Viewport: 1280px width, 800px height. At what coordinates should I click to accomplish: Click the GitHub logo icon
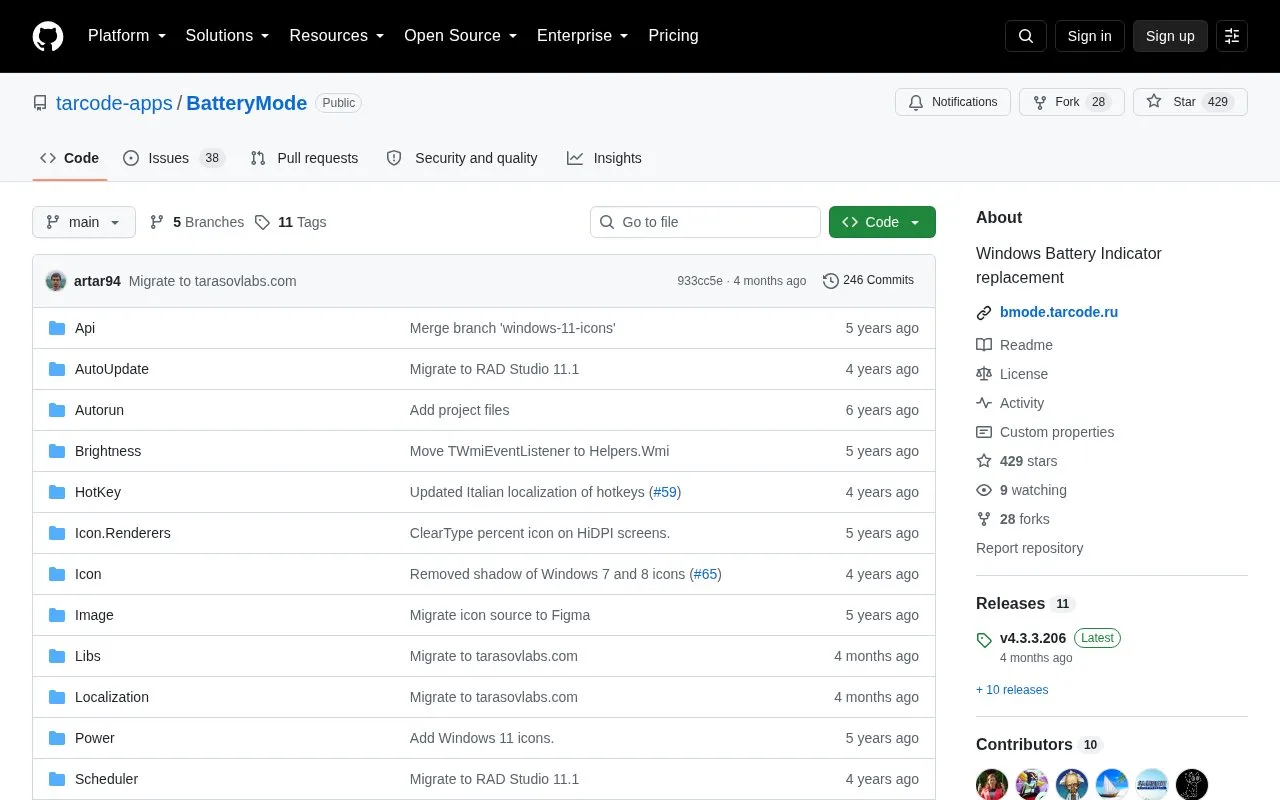(48, 36)
